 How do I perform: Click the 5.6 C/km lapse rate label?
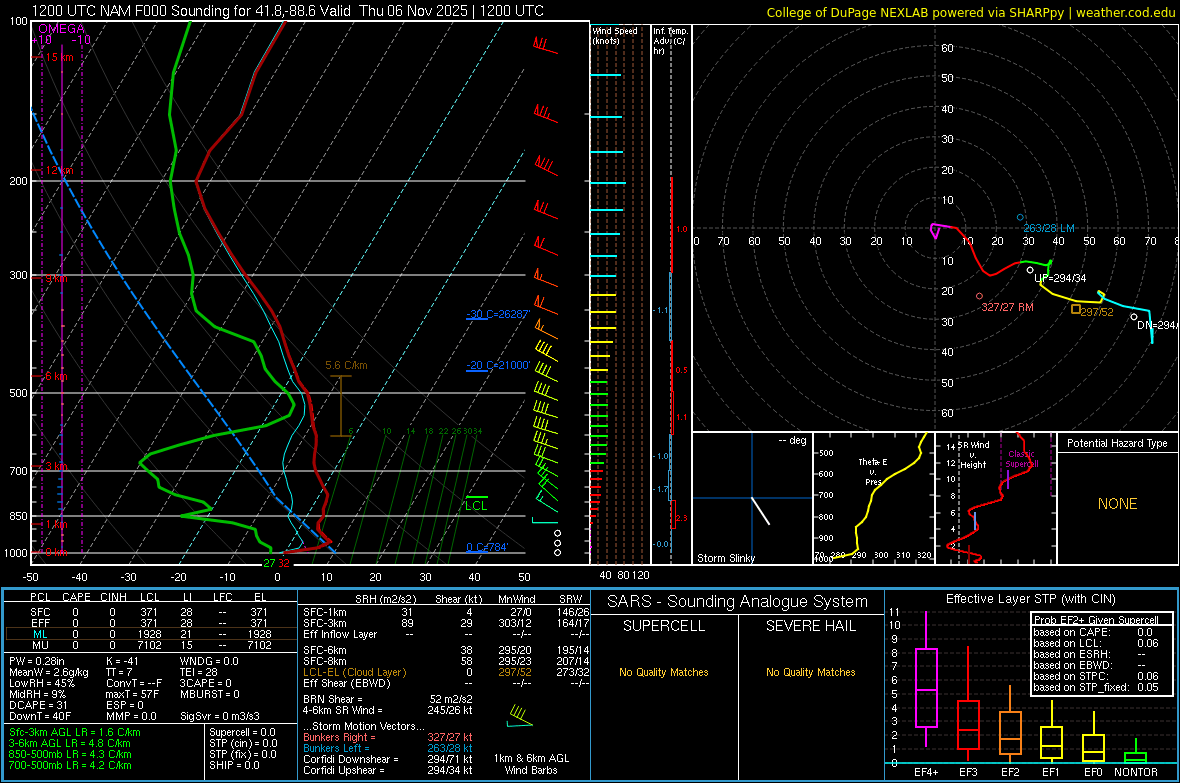pyautogui.click(x=346, y=365)
